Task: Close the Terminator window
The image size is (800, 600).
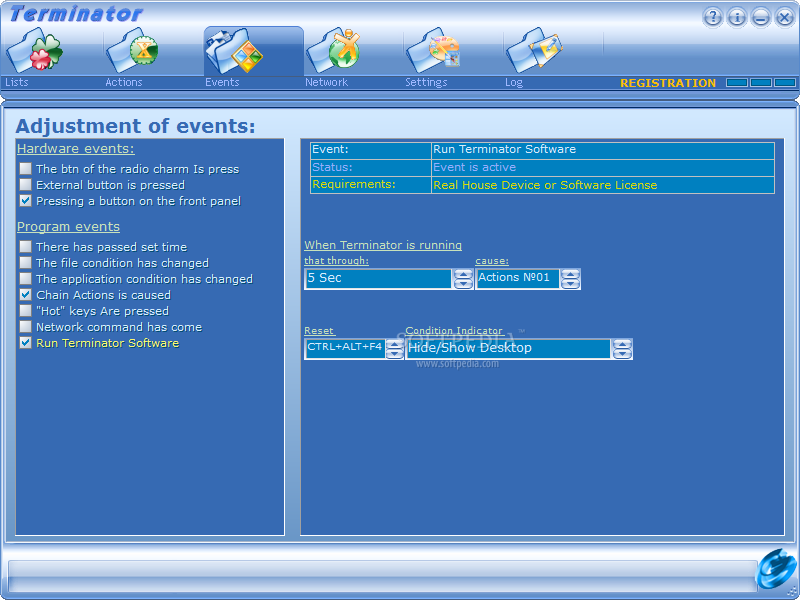Action: click(785, 17)
